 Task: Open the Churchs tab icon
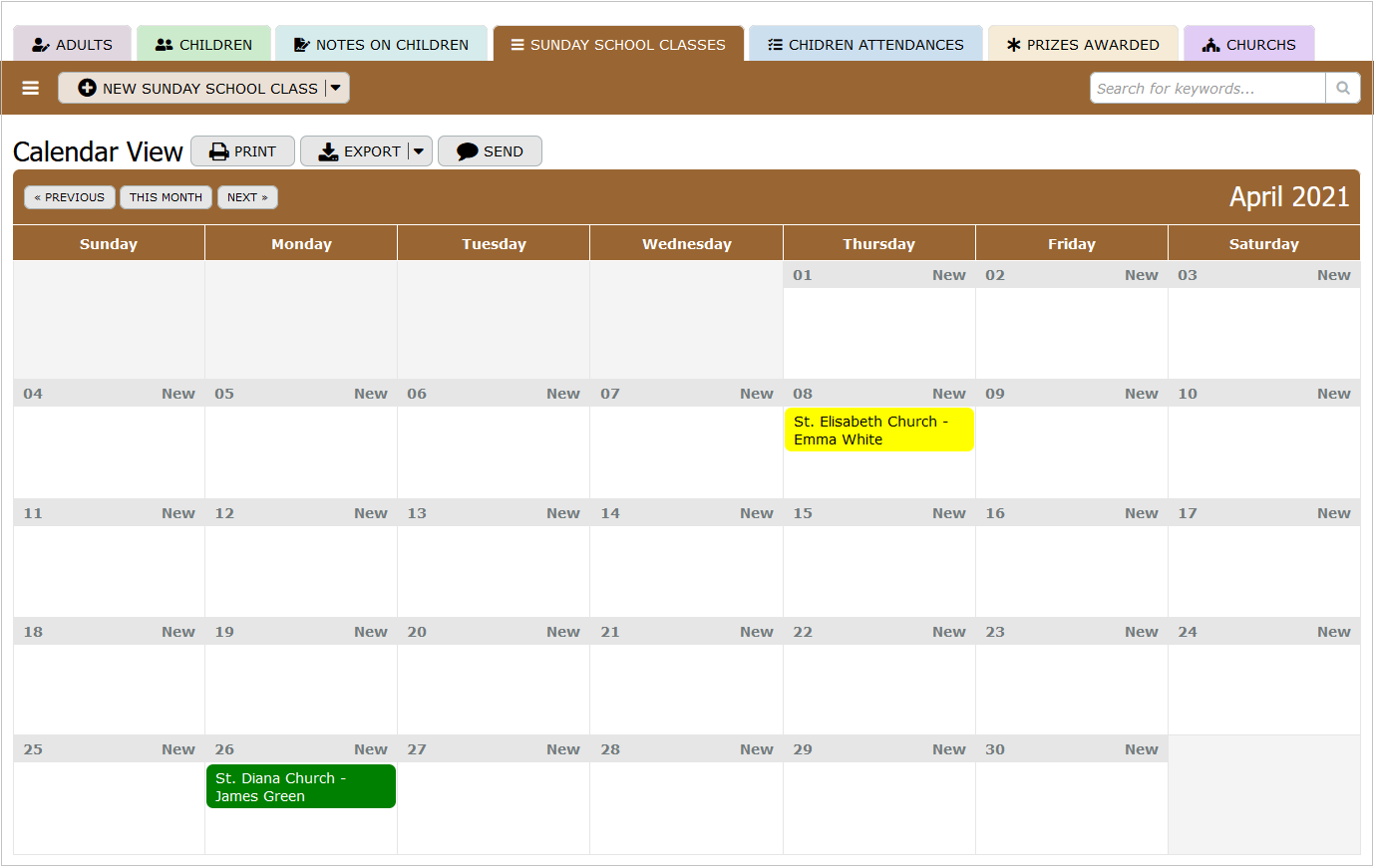(x=1211, y=45)
